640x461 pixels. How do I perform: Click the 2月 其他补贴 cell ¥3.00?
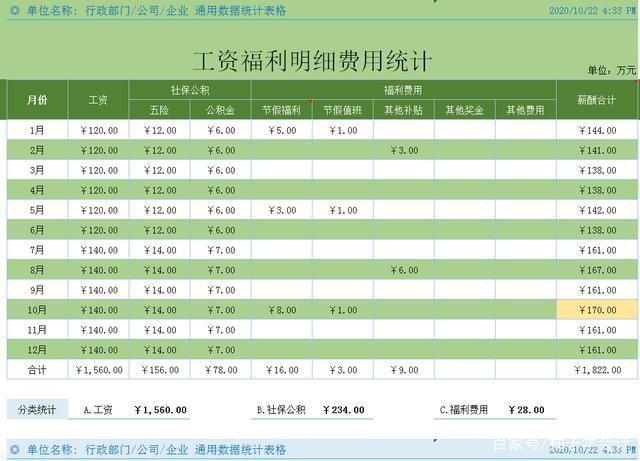tap(404, 150)
